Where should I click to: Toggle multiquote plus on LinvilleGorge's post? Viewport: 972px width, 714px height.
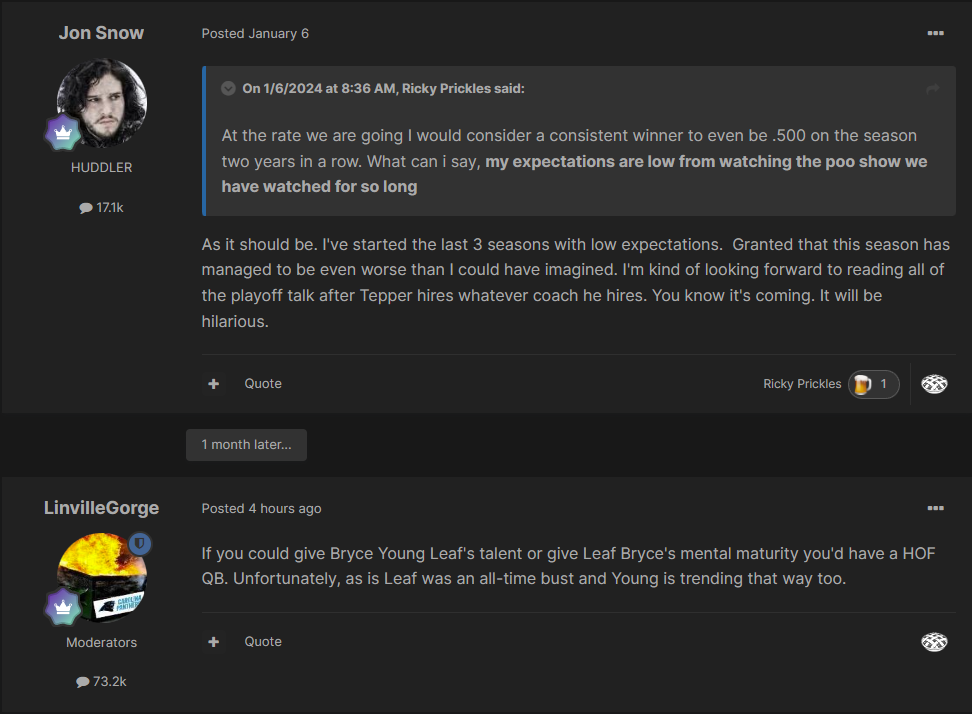[214, 641]
